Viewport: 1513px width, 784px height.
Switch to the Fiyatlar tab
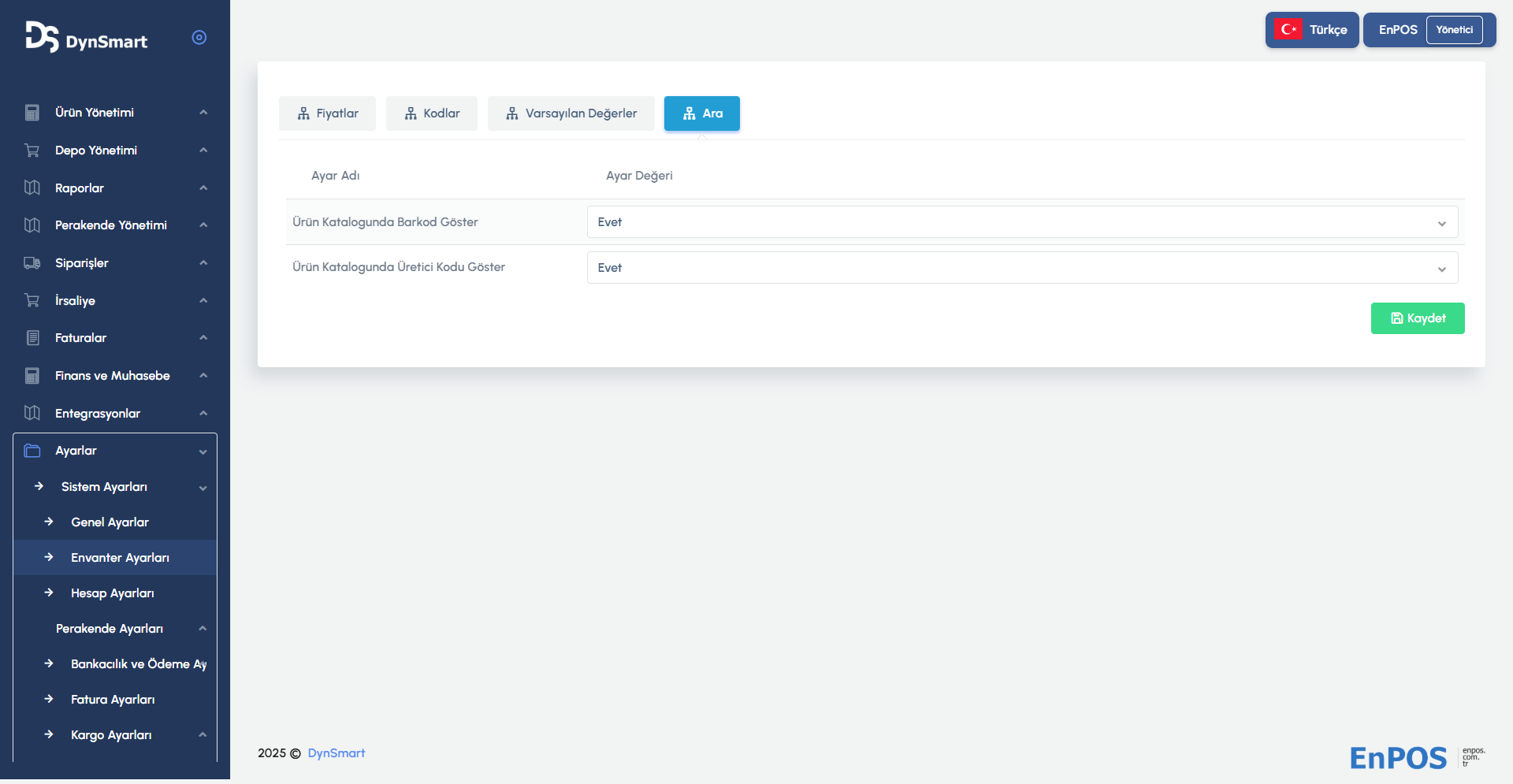click(x=327, y=113)
